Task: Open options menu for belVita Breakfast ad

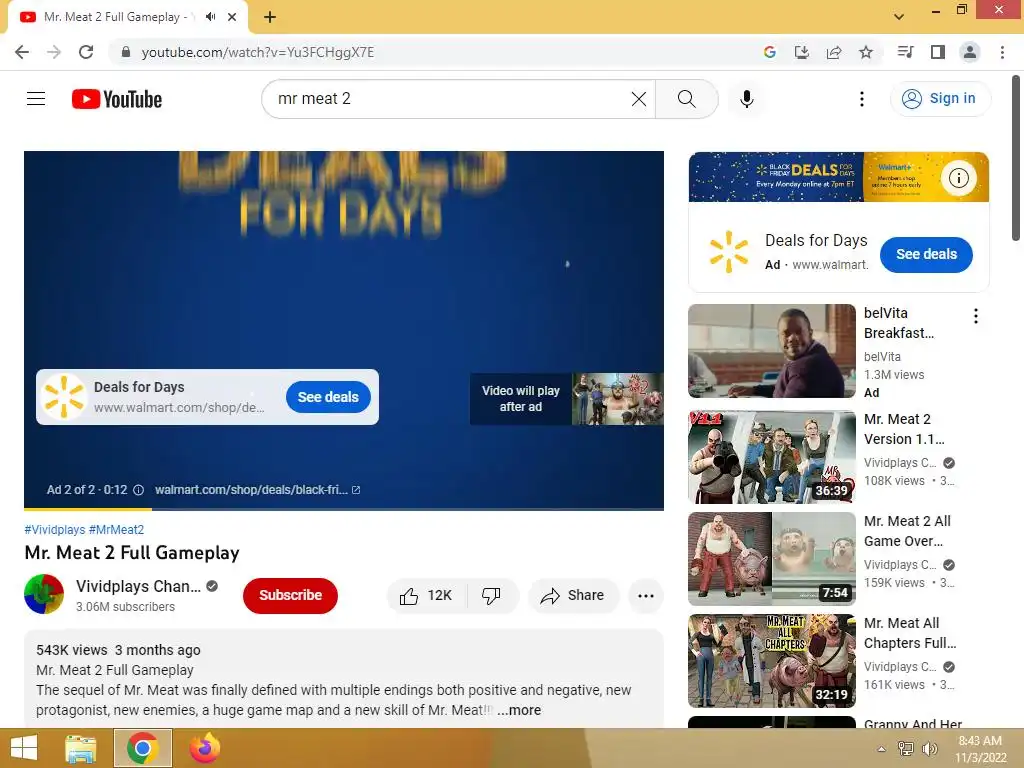Action: (976, 316)
